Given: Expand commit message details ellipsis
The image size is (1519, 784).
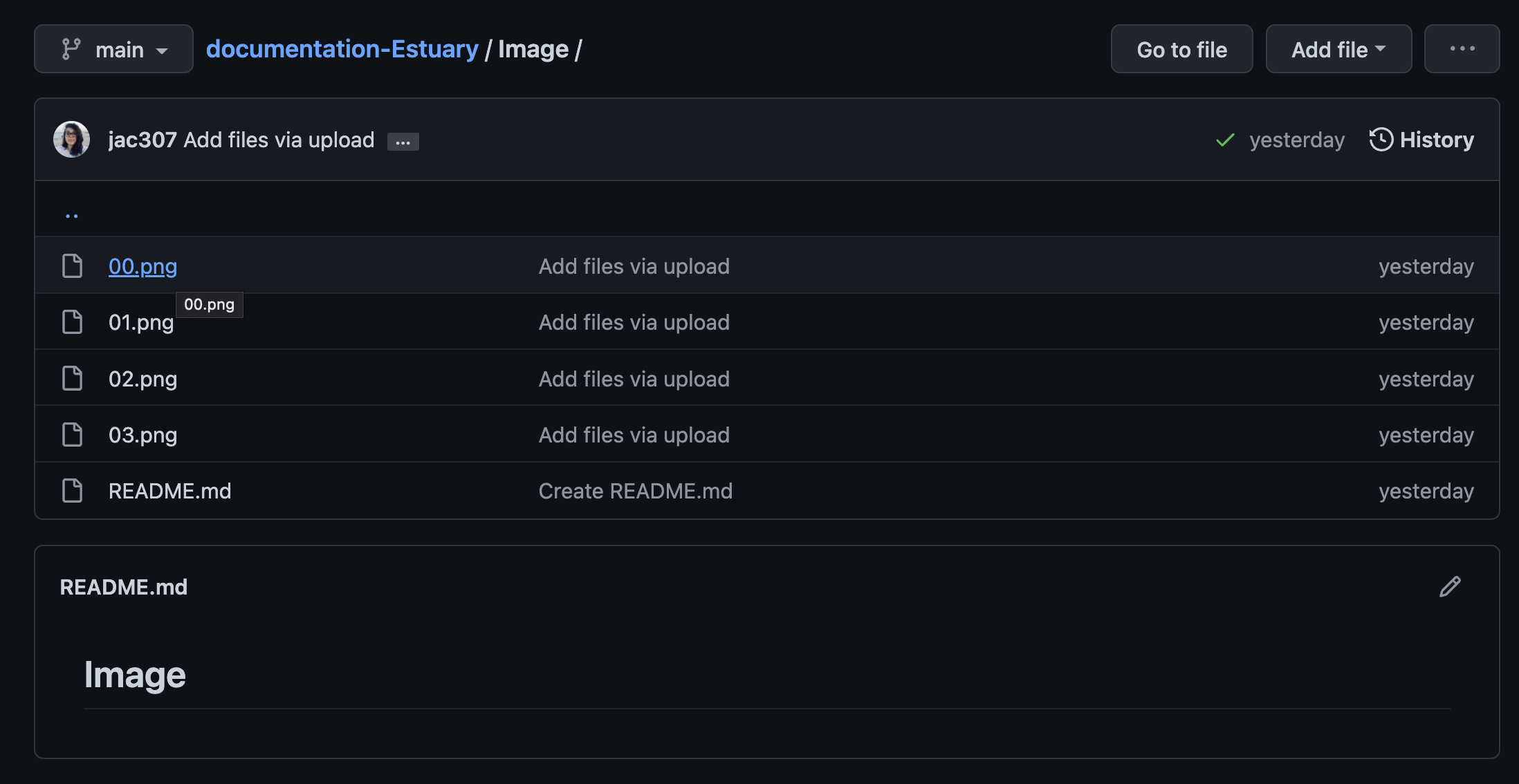Looking at the screenshot, I should (x=403, y=142).
